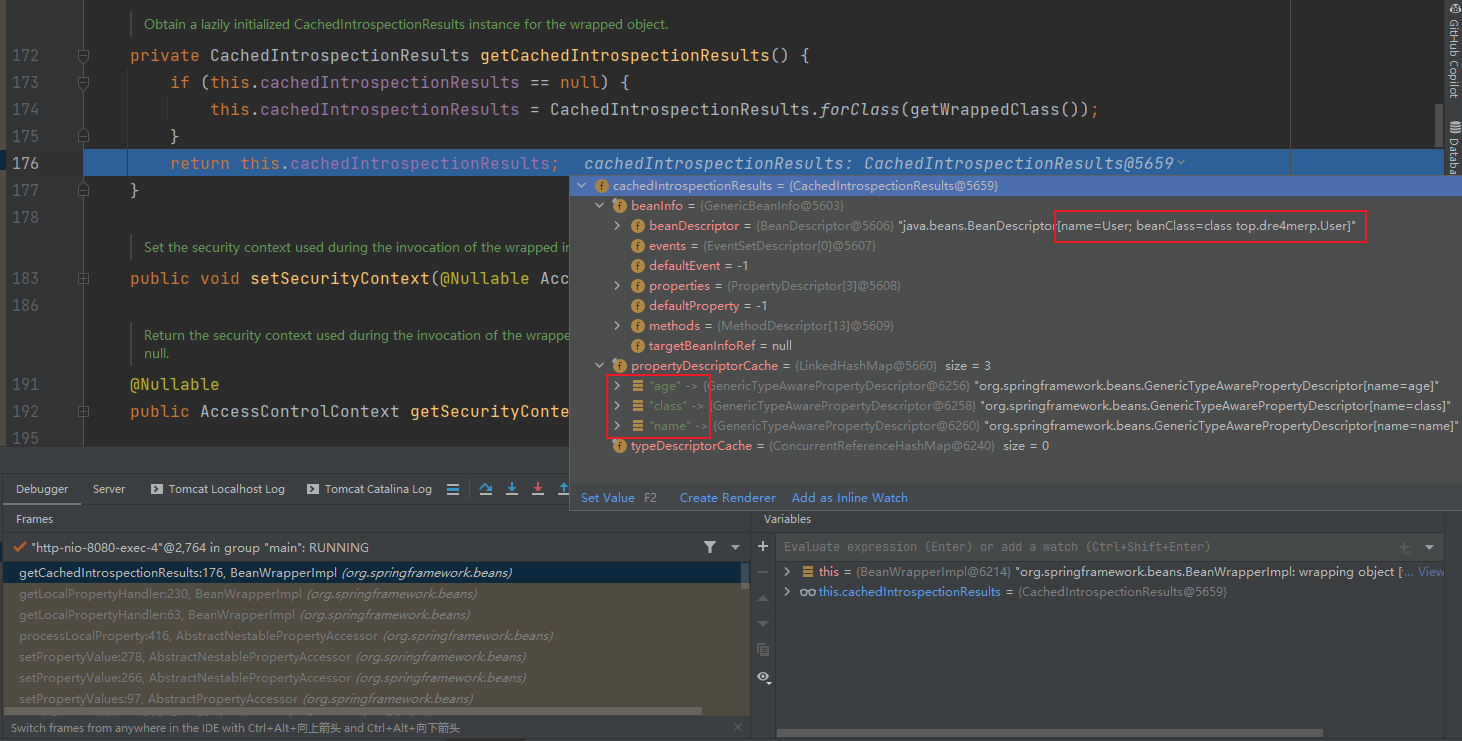Click the Remove Watch minus icon
1462x741 pixels.
coord(763,573)
